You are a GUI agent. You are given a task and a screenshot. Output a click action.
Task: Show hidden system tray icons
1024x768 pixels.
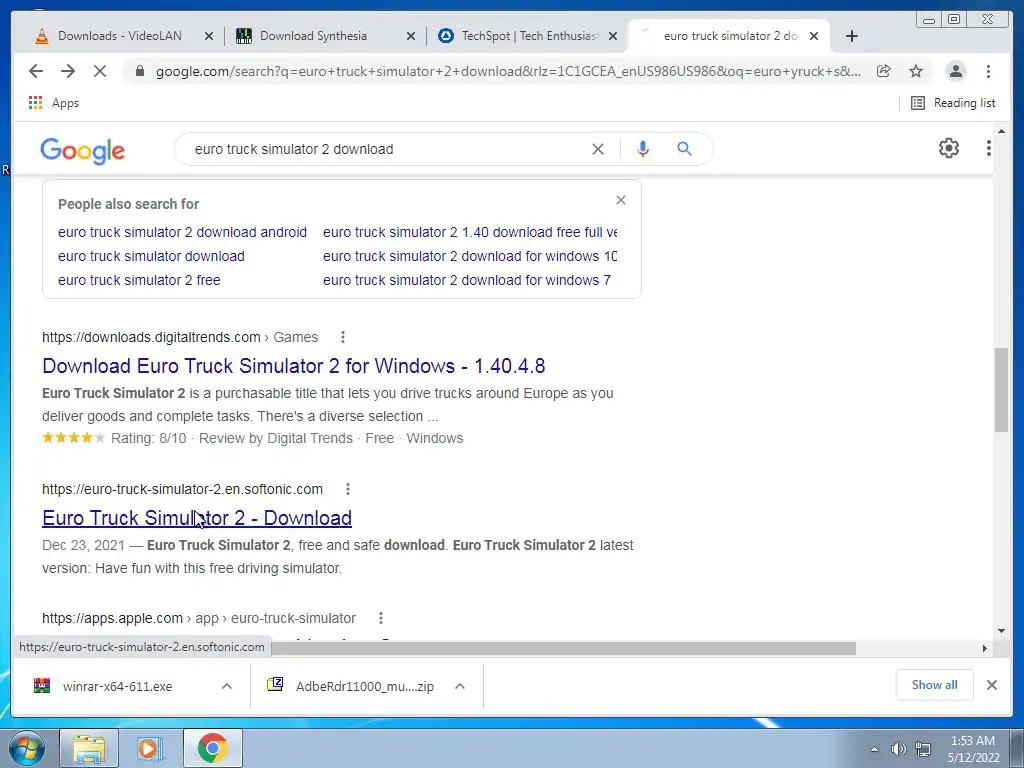(x=874, y=749)
